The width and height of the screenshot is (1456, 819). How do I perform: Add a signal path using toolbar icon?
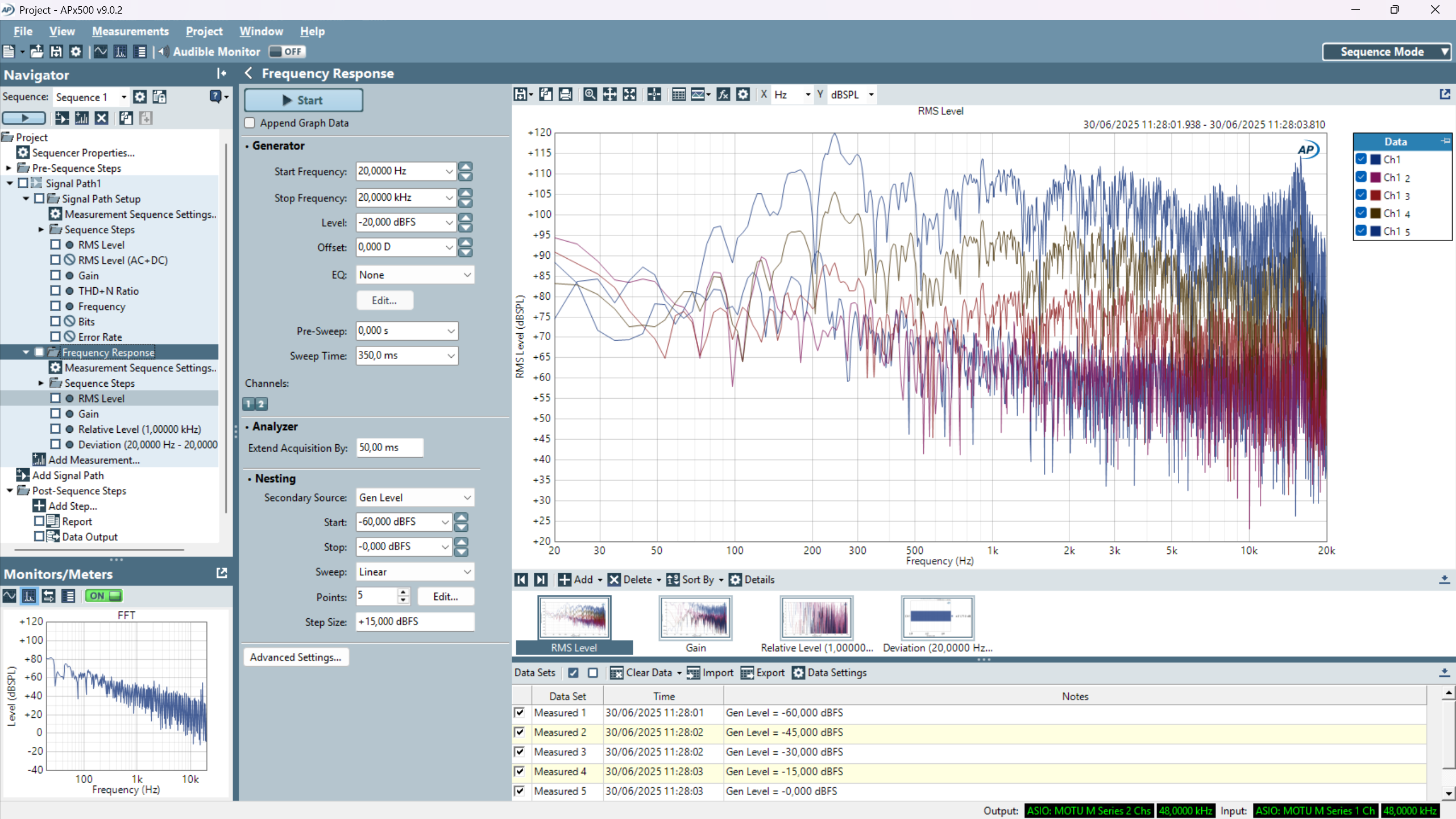tap(62, 118)
